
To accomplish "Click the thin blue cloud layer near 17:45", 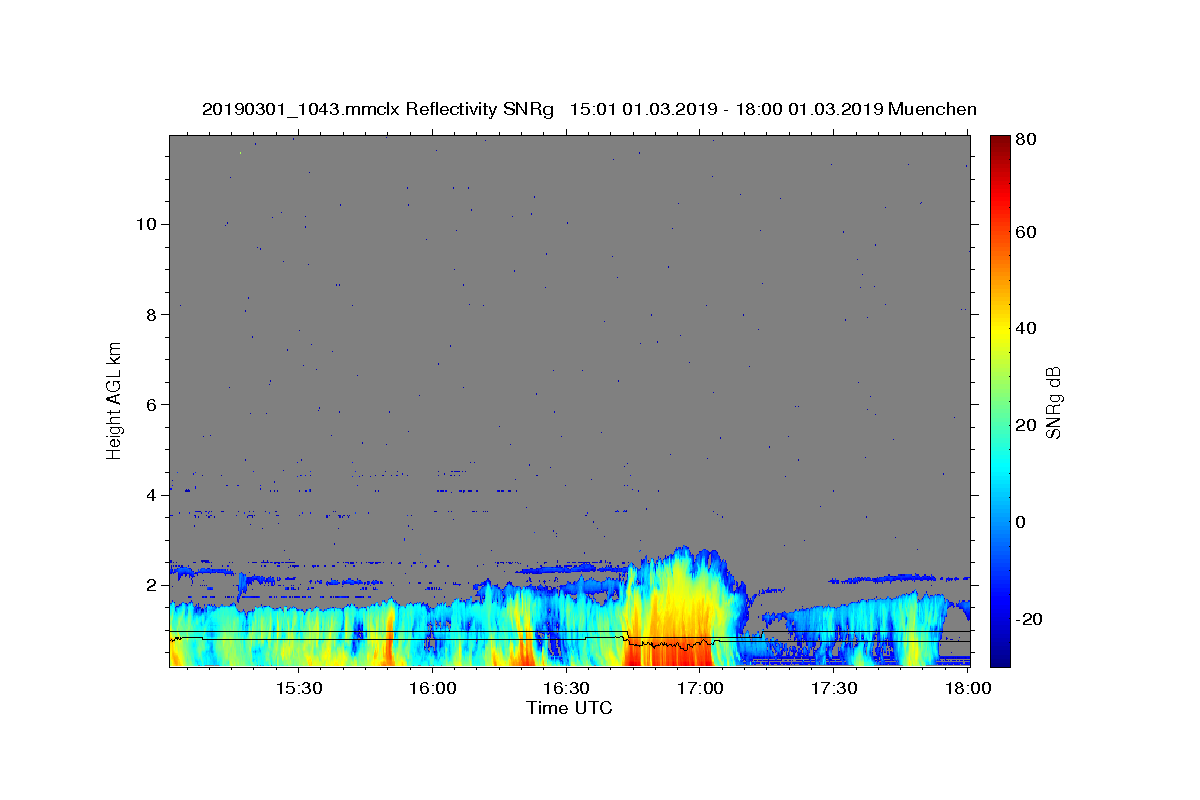I will point(885,578).
